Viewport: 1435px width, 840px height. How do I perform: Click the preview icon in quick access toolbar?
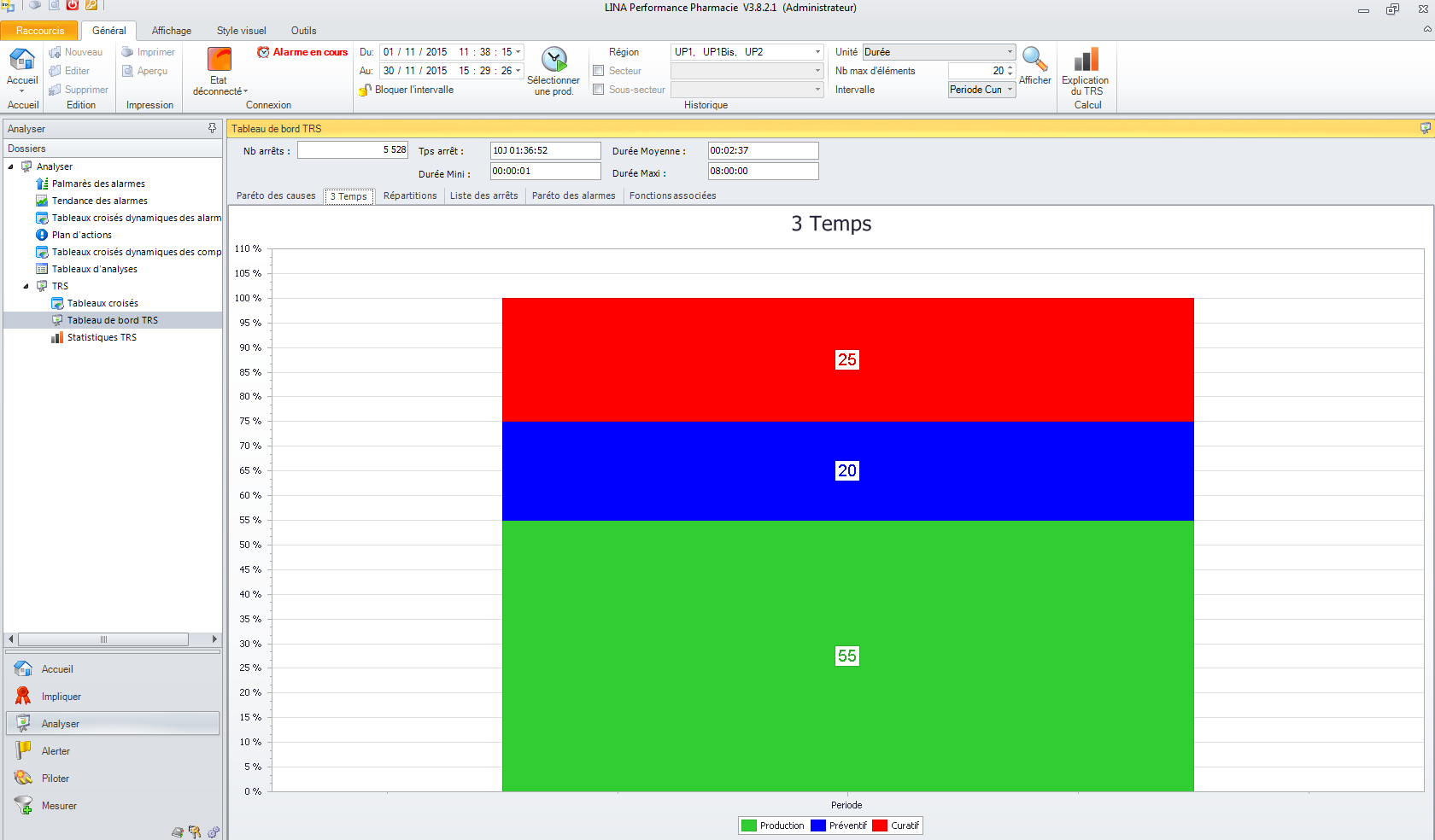click(54, 5)
